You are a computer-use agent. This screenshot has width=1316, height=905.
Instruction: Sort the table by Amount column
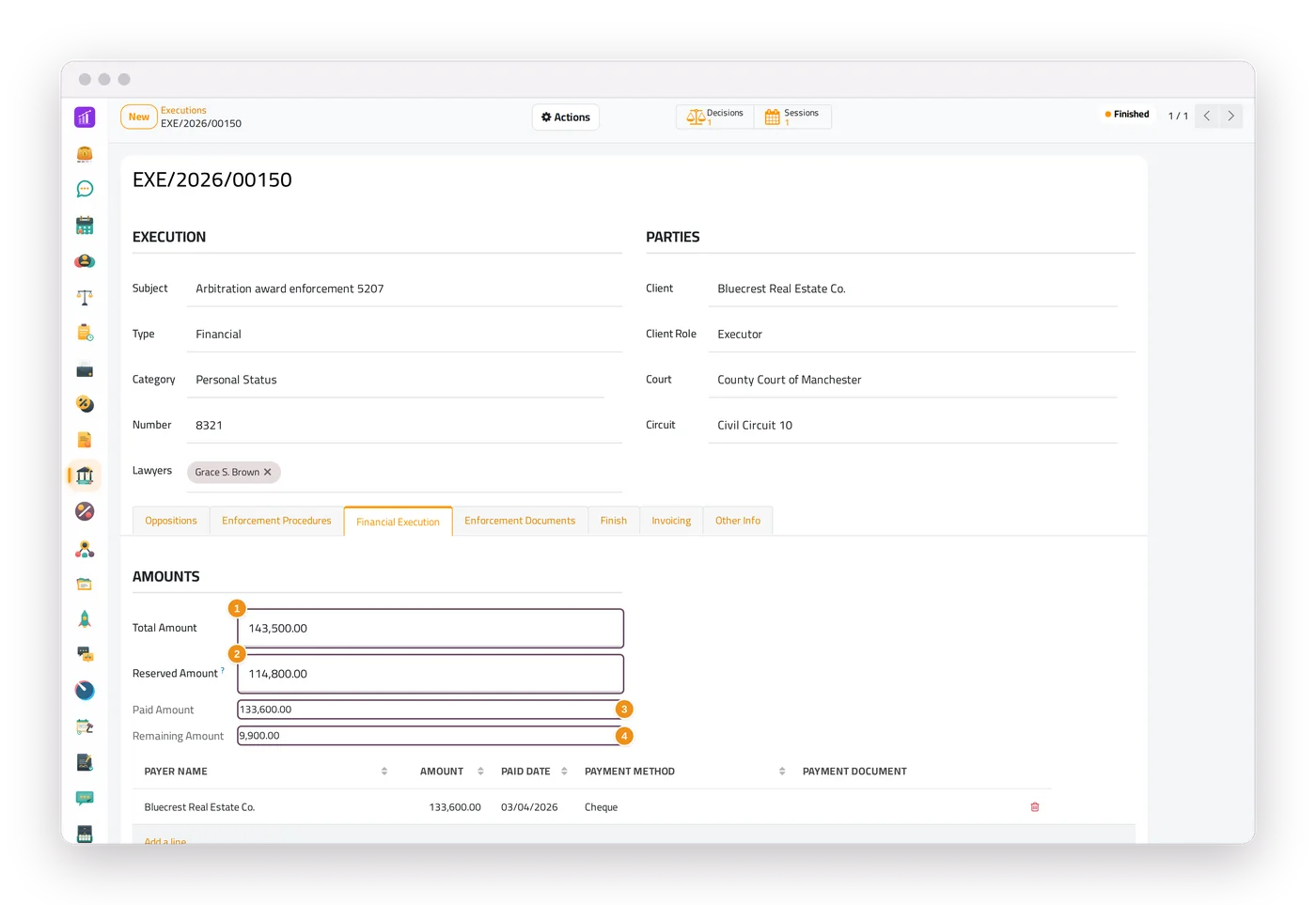[x=480, y=772]
